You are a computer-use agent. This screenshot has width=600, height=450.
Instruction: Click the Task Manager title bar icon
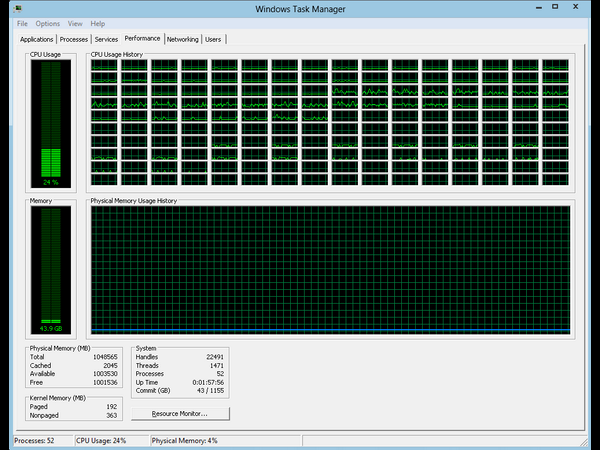pyautogui.click(x=19, y=8)
